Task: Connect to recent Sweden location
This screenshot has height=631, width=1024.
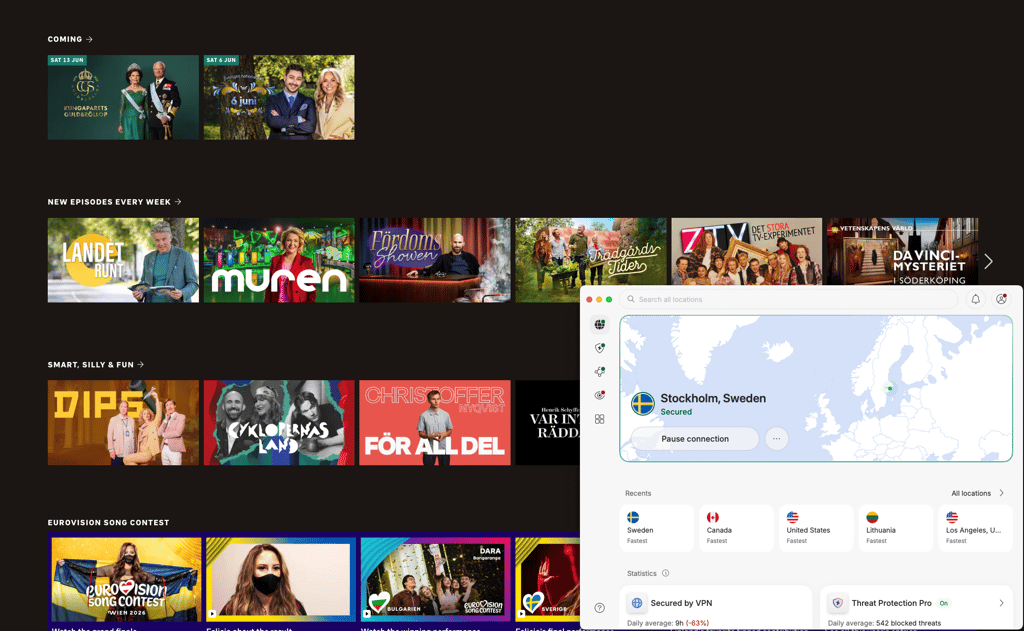Action: click(656, 528)
